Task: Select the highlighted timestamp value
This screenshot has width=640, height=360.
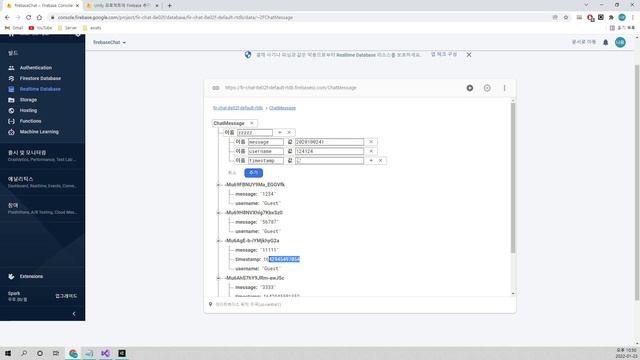Action: 284,259
